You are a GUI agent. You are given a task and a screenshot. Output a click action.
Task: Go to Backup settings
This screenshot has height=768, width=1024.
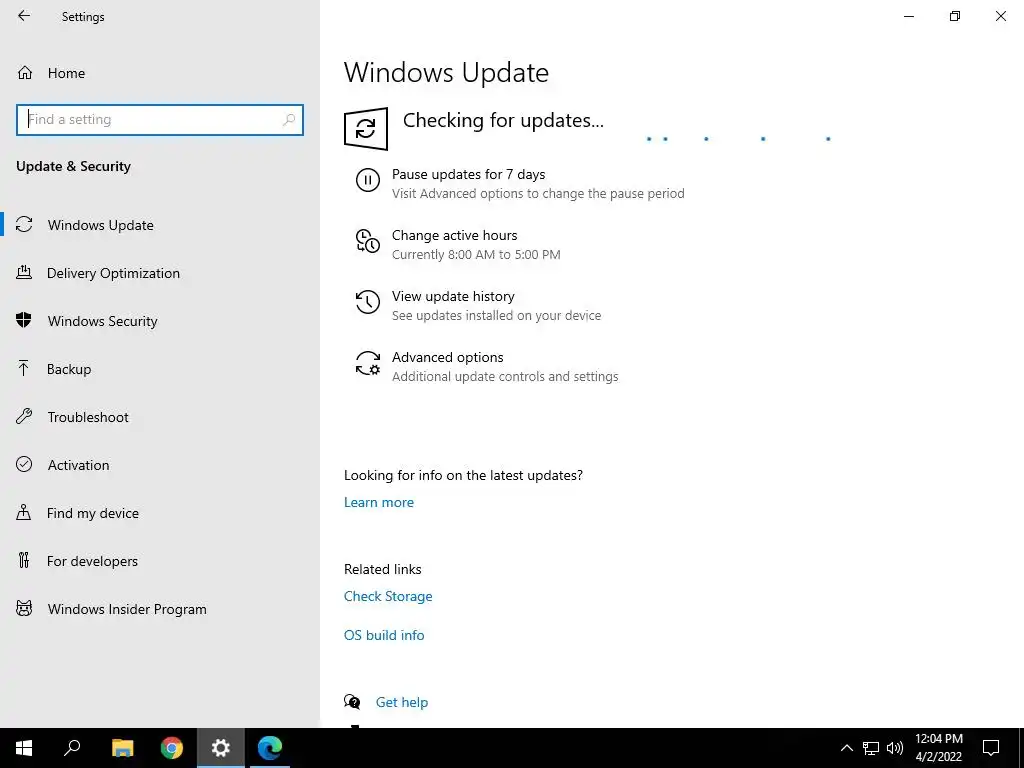click(x=160, y=369)
